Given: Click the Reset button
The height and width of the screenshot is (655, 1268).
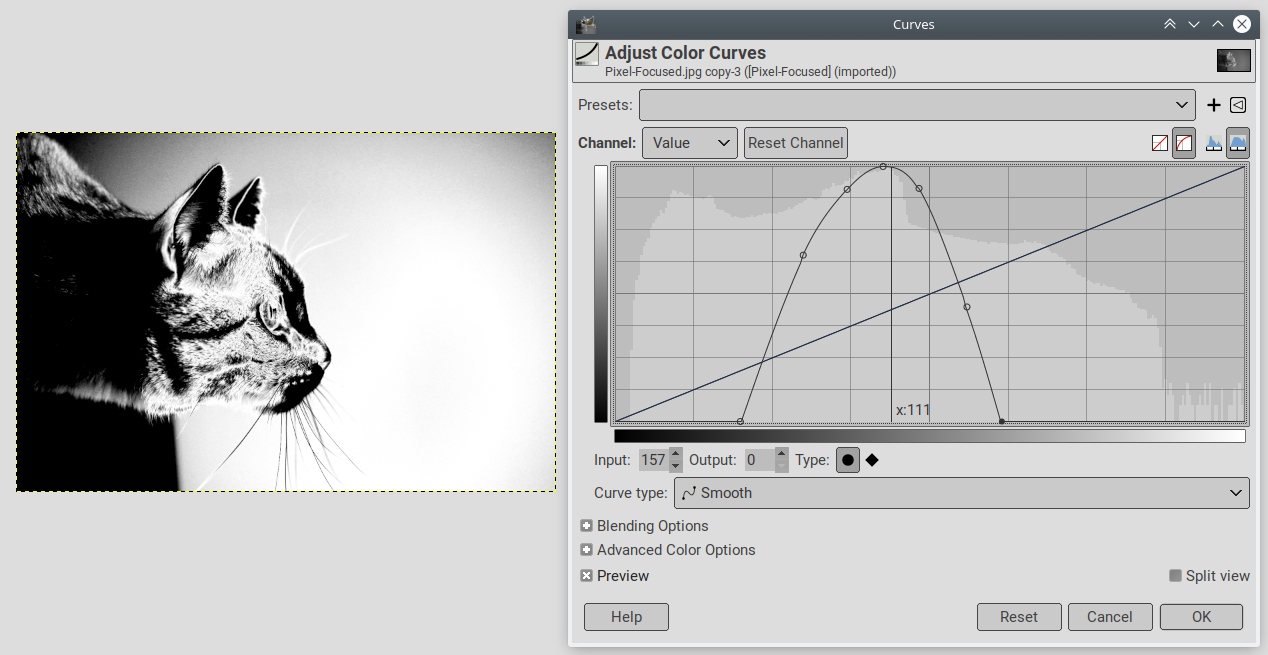Looking at the screenshot, I should (x=1019, y=617).
